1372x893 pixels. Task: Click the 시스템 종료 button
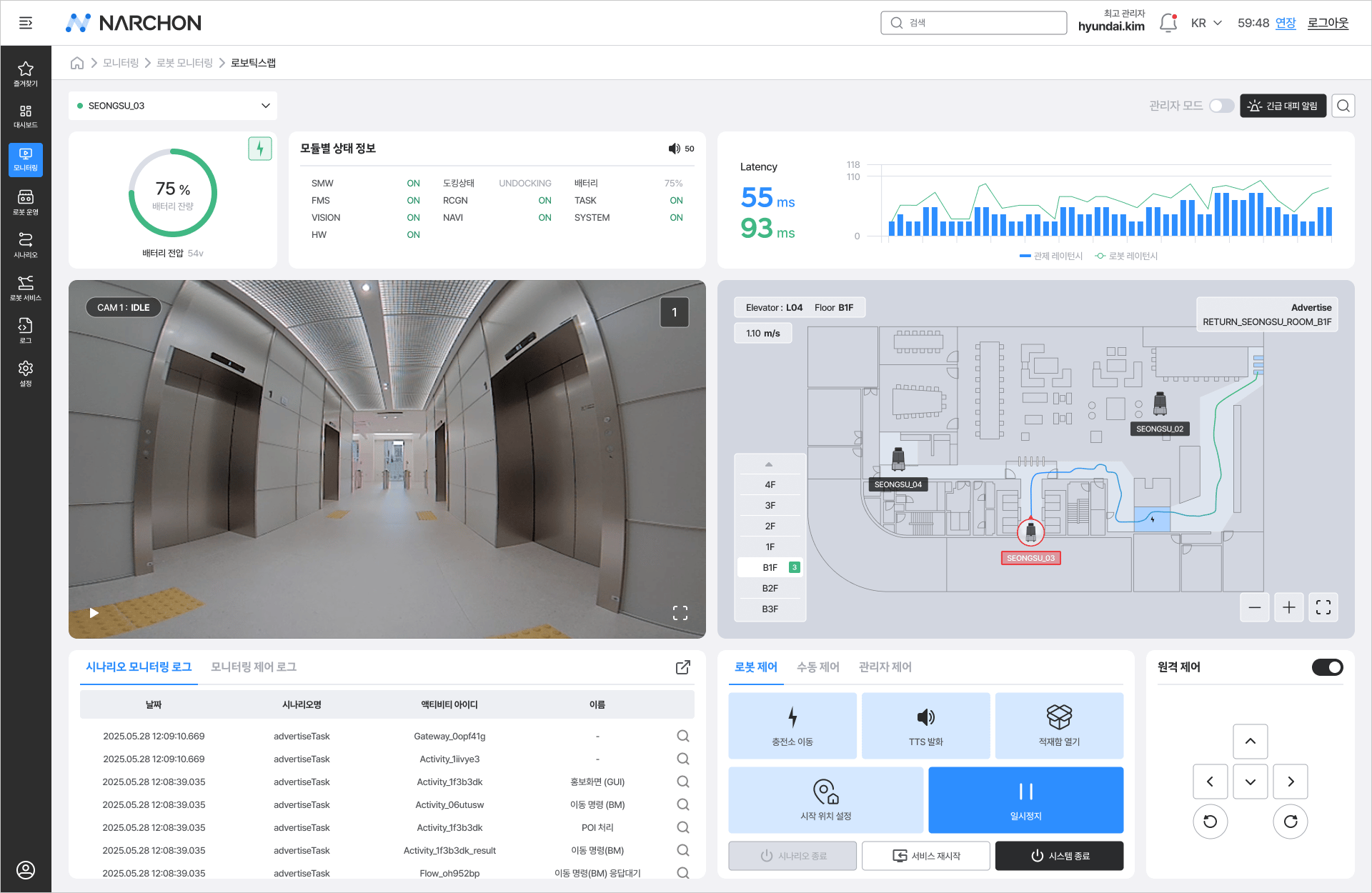point(1060,856)
